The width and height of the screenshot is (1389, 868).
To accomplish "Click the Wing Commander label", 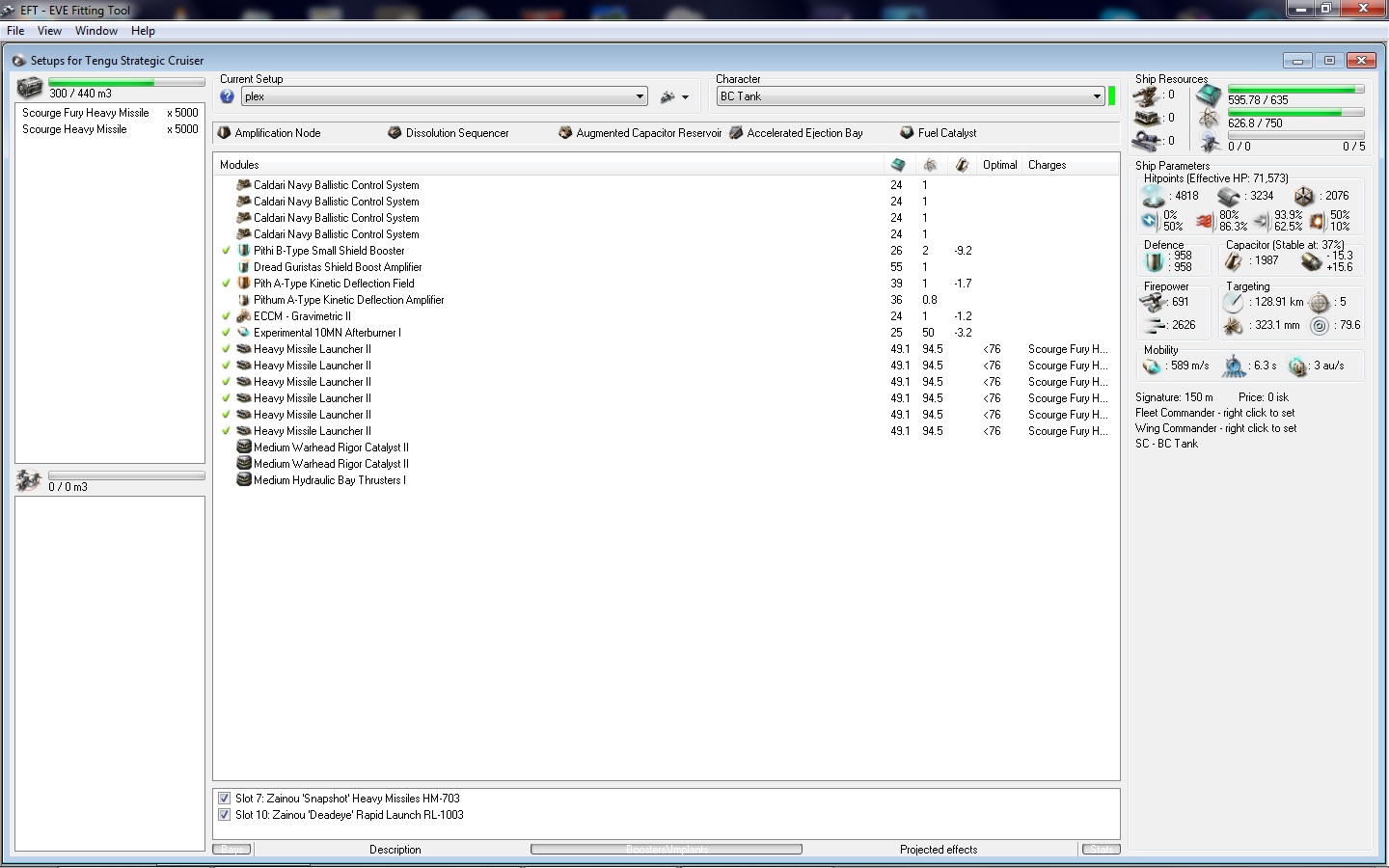I will pos(1216,428).
